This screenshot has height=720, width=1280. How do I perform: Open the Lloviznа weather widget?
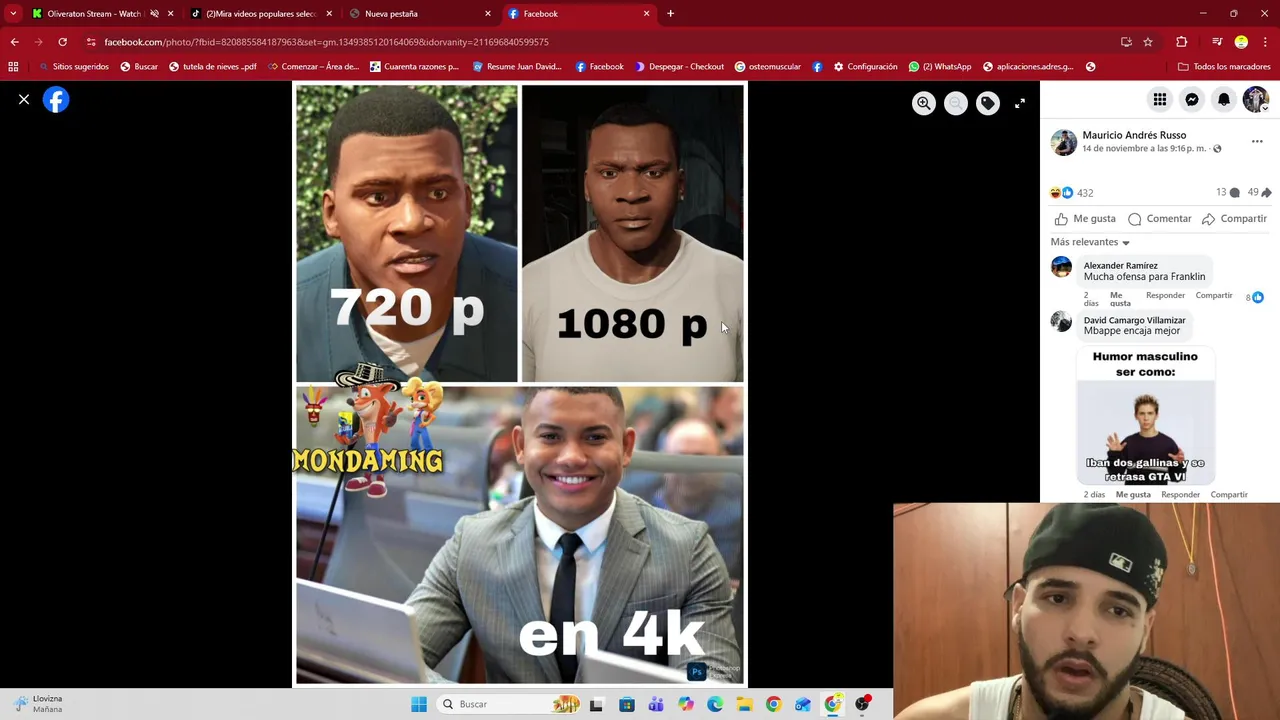click(x=40, y=704)
